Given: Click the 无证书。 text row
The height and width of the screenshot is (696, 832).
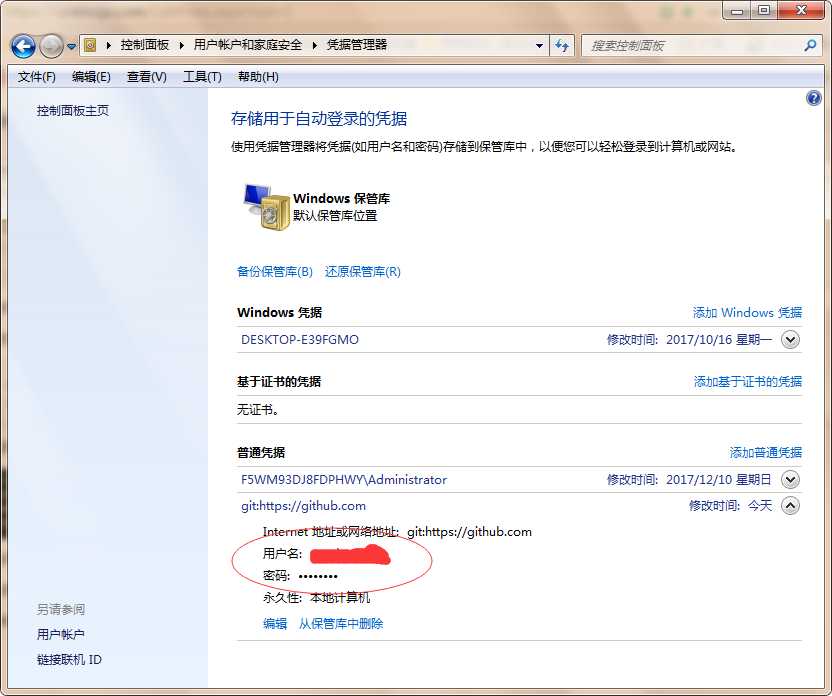Looking at the screenshot, I should point(257,410).
